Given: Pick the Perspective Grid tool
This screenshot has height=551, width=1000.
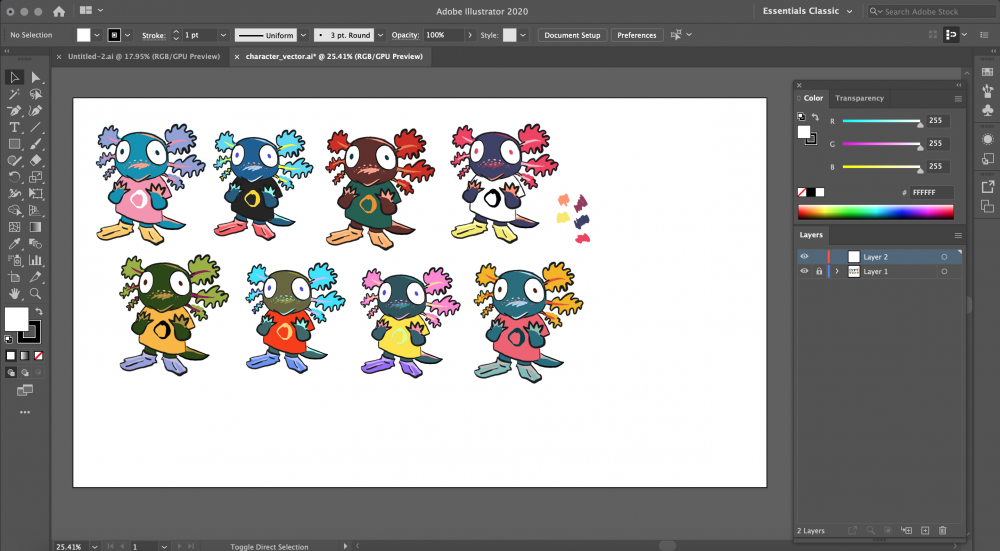Looking at the screenshot, I should pos(36,210).
